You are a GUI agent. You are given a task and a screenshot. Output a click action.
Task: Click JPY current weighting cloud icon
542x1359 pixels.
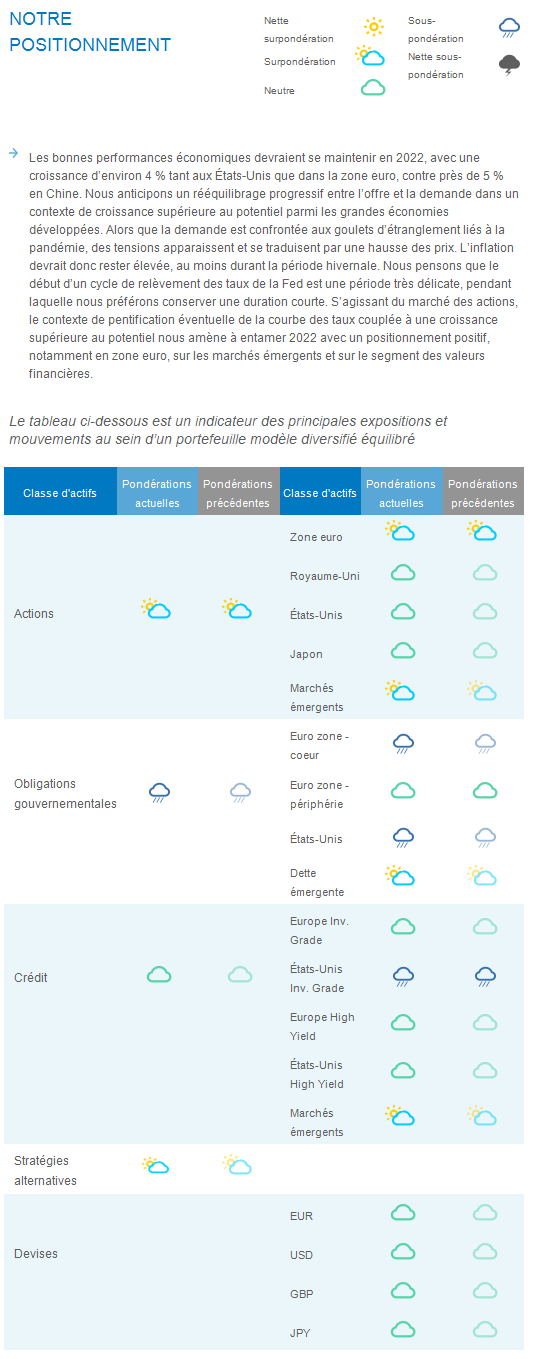tap(403, 1329)
